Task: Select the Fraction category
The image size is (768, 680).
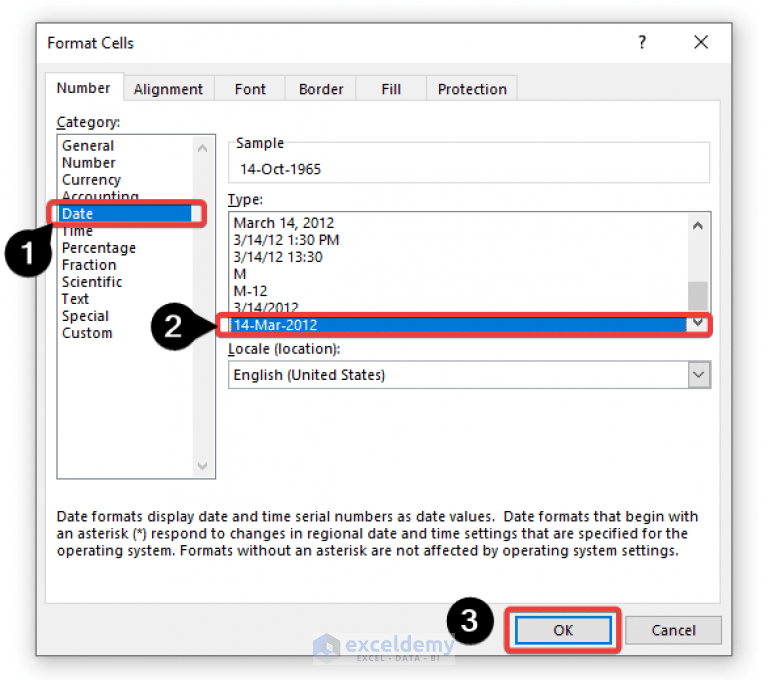Action: point(89,265)
